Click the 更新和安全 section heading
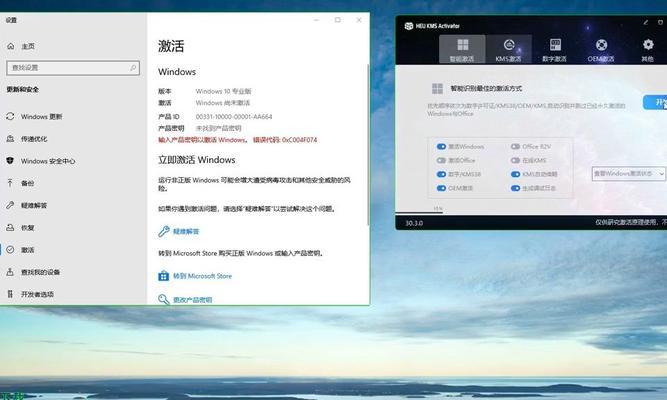 point(23,89)
